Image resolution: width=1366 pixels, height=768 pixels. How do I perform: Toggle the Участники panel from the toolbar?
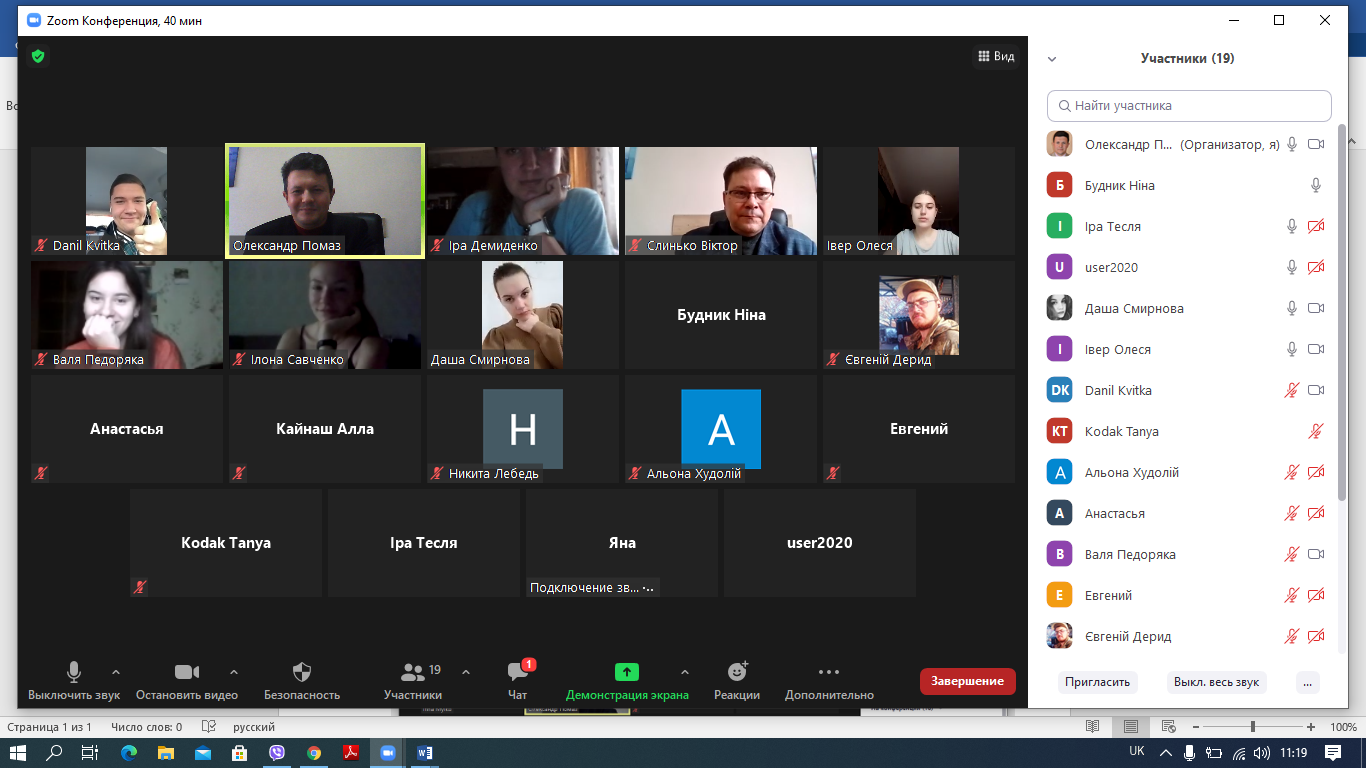(413, 681)
